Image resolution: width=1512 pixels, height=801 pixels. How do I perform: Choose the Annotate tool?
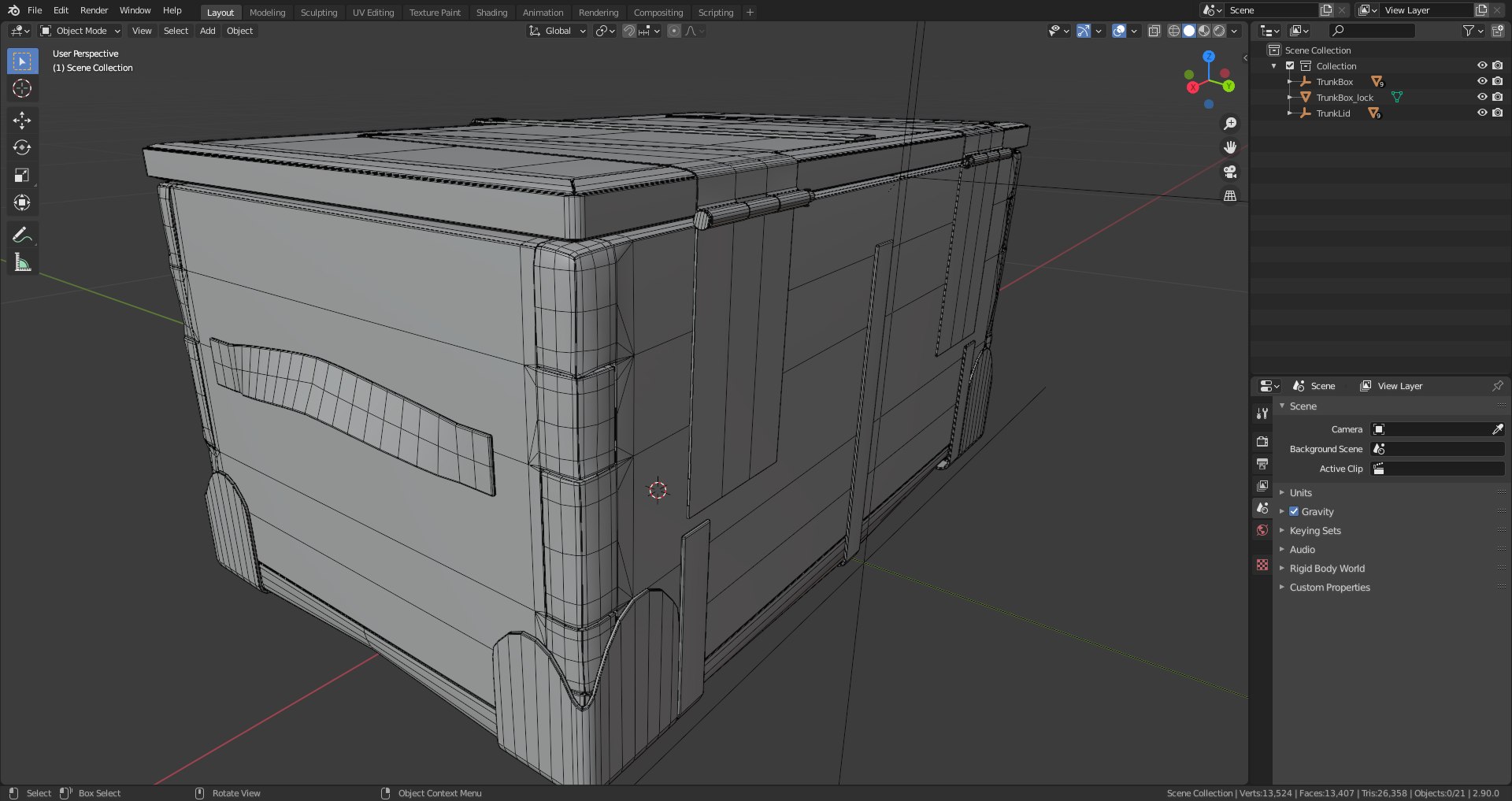[x=22, y=235]
